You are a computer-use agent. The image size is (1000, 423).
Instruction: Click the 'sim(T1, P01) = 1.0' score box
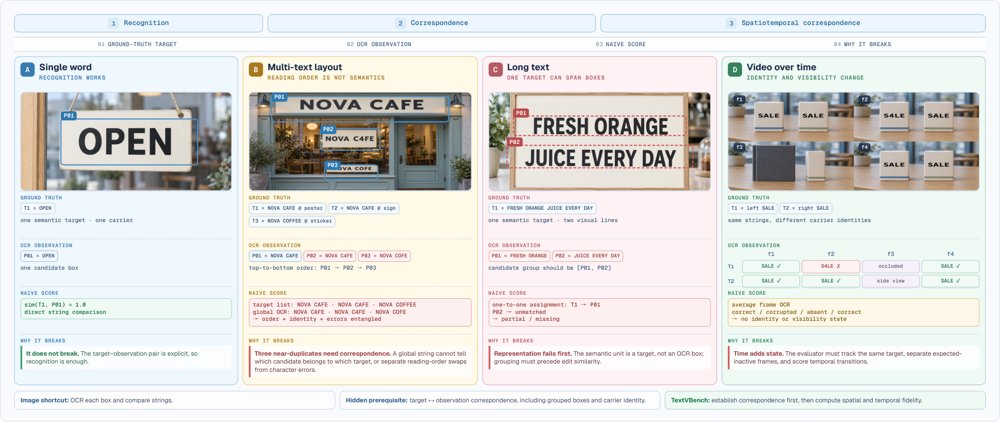pos(126,309)
